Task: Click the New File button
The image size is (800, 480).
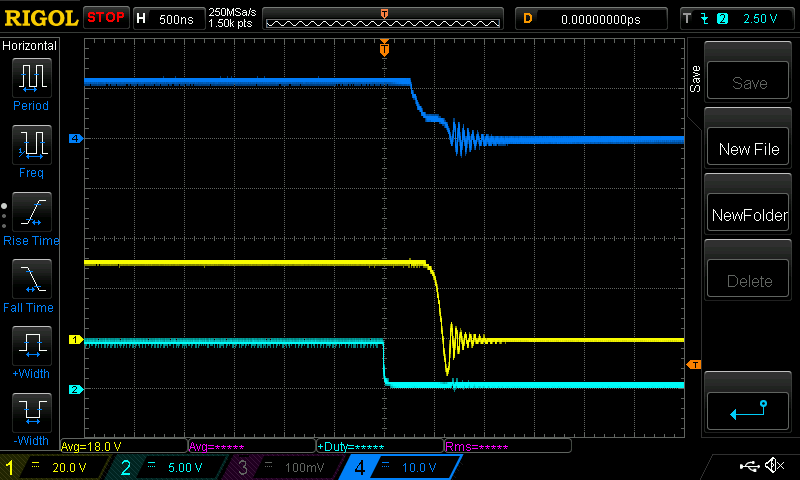Action: [748, 149]
